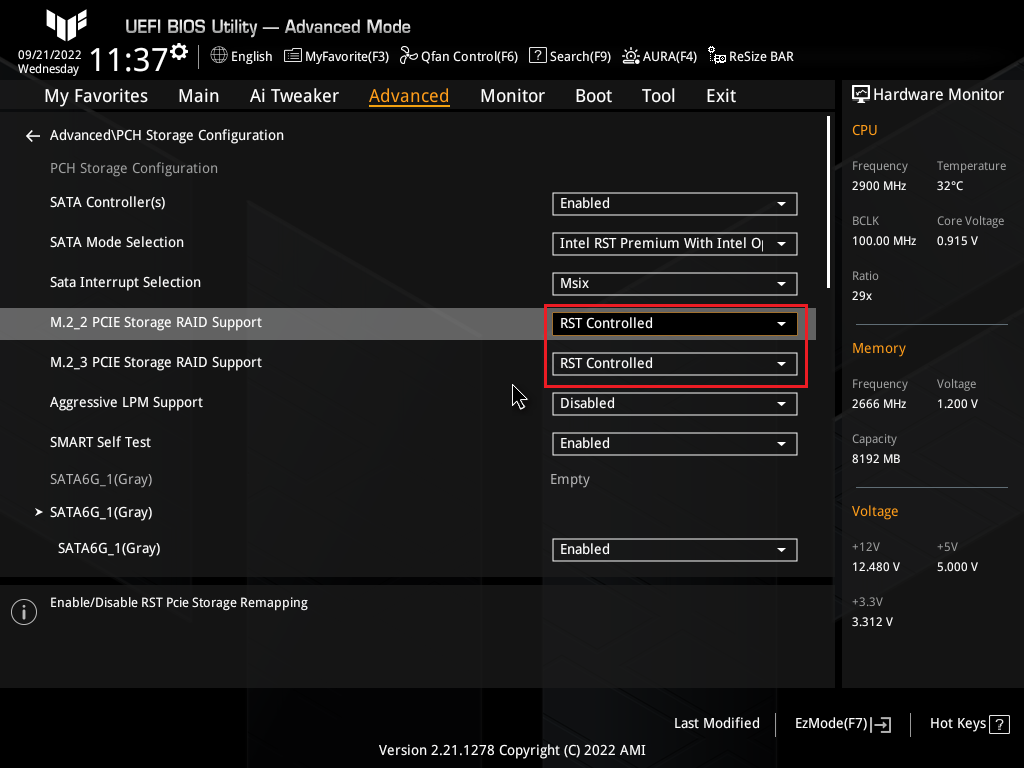Open the indented SATA6G_1(Gray) Enabled dropdown
This screenshot has height=768, width=1024.
(674, 550)
